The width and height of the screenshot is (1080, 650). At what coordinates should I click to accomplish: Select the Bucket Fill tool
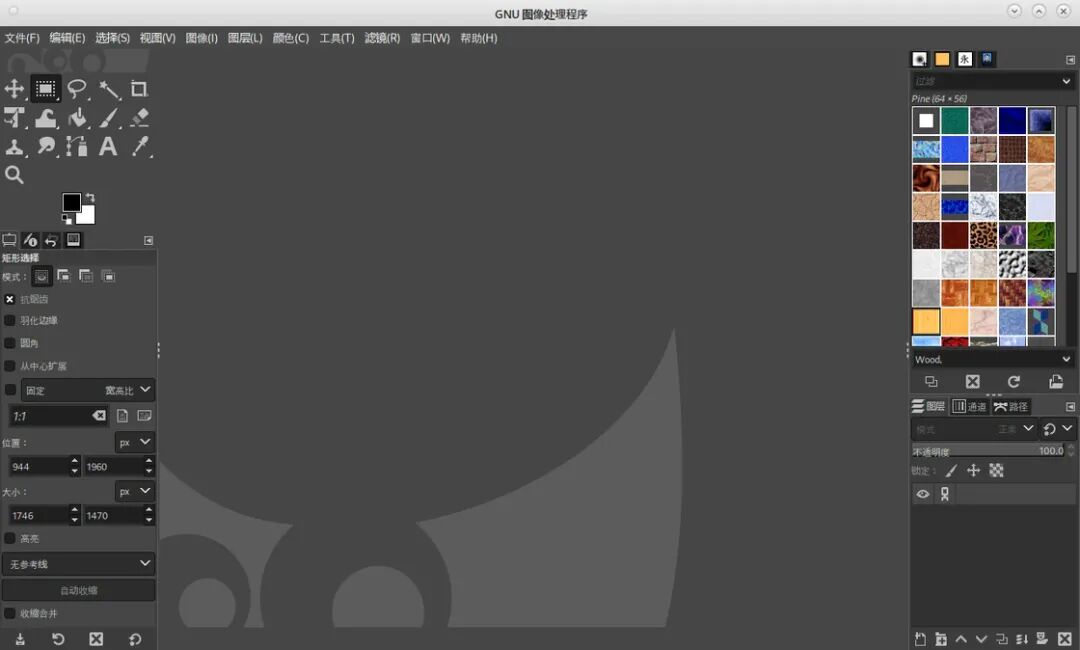(x=78, y=118)
